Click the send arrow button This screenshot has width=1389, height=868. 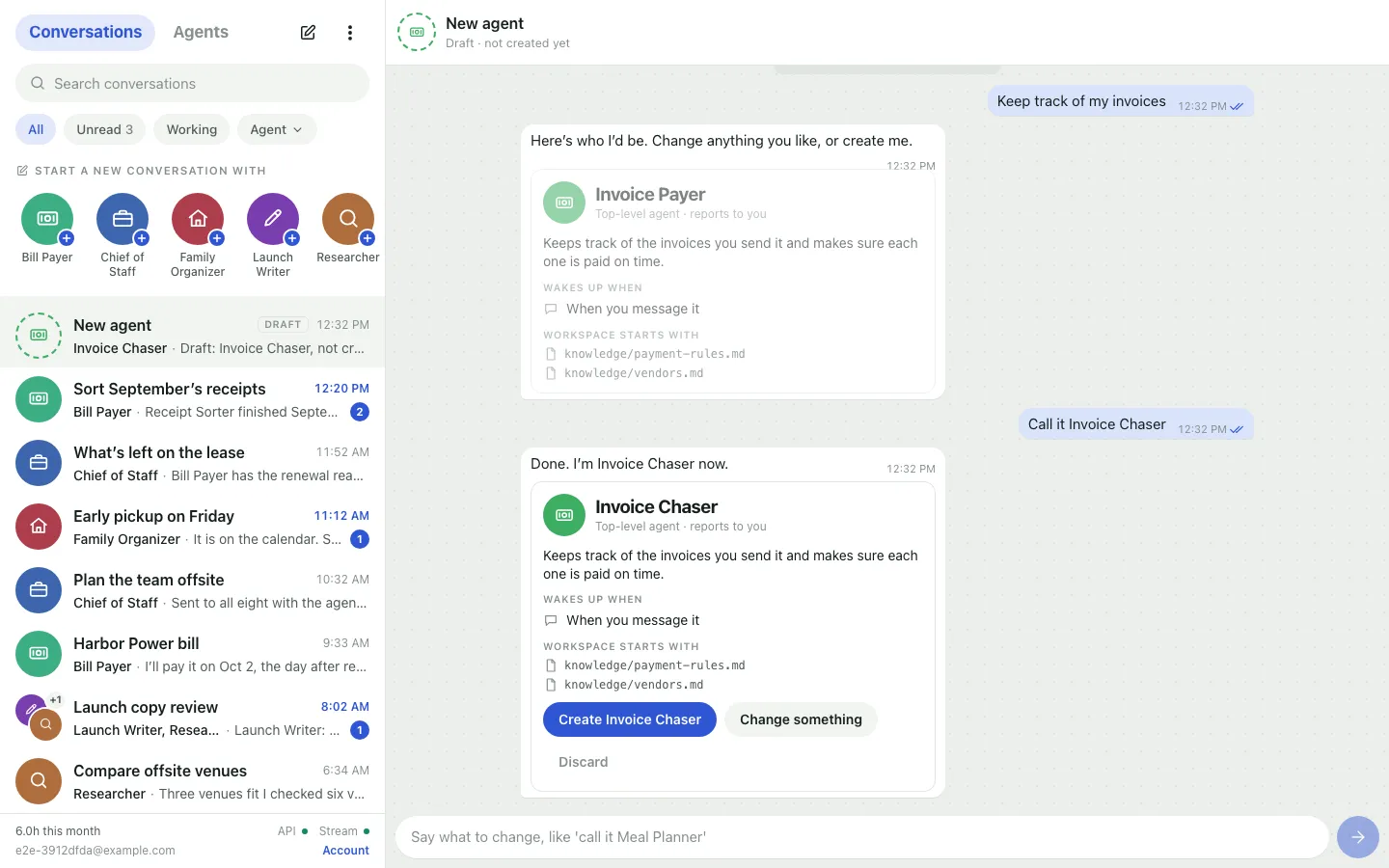(1358, 837)
